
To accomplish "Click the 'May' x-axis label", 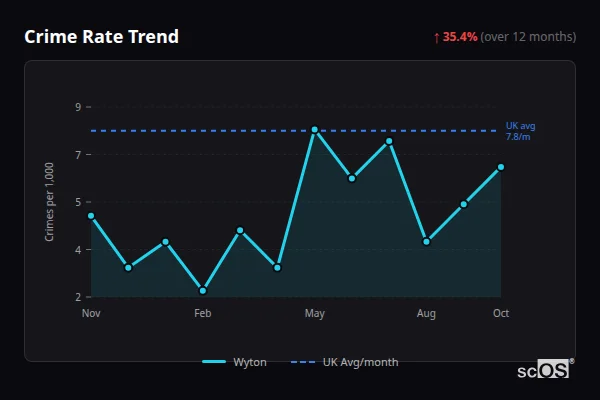I will (x=315, y=313).
